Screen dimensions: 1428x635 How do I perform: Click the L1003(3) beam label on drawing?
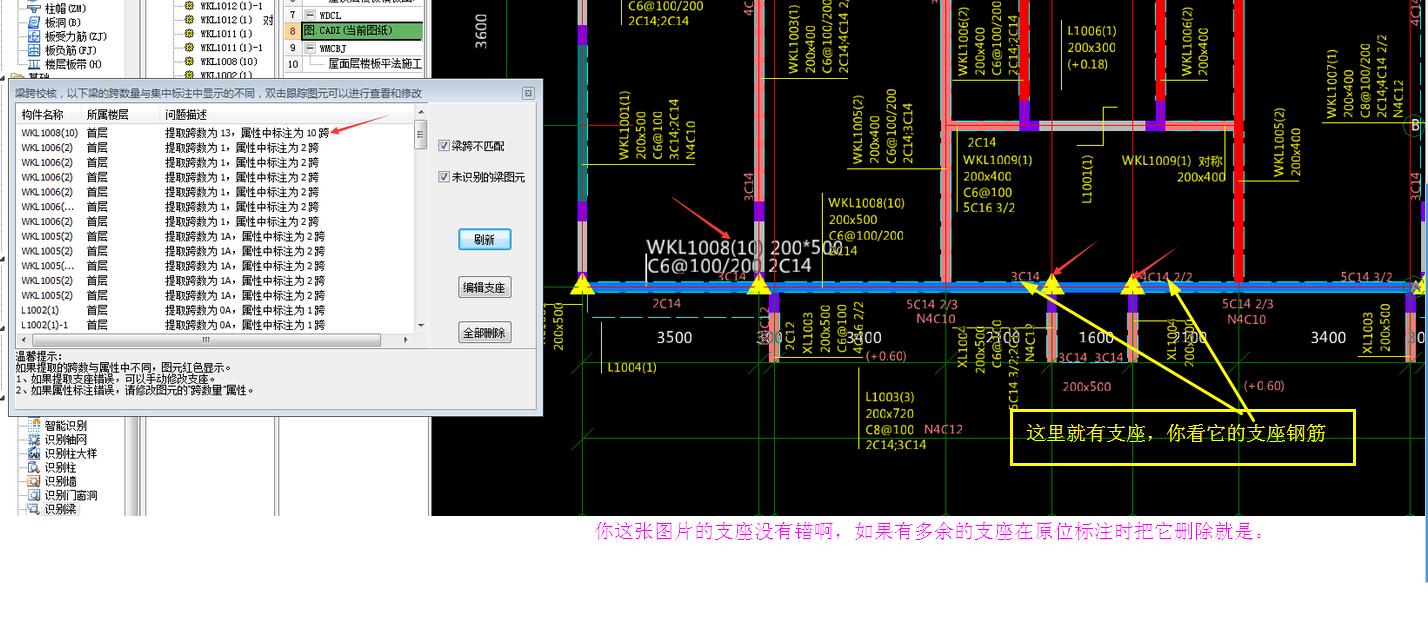tap(891, 398)
